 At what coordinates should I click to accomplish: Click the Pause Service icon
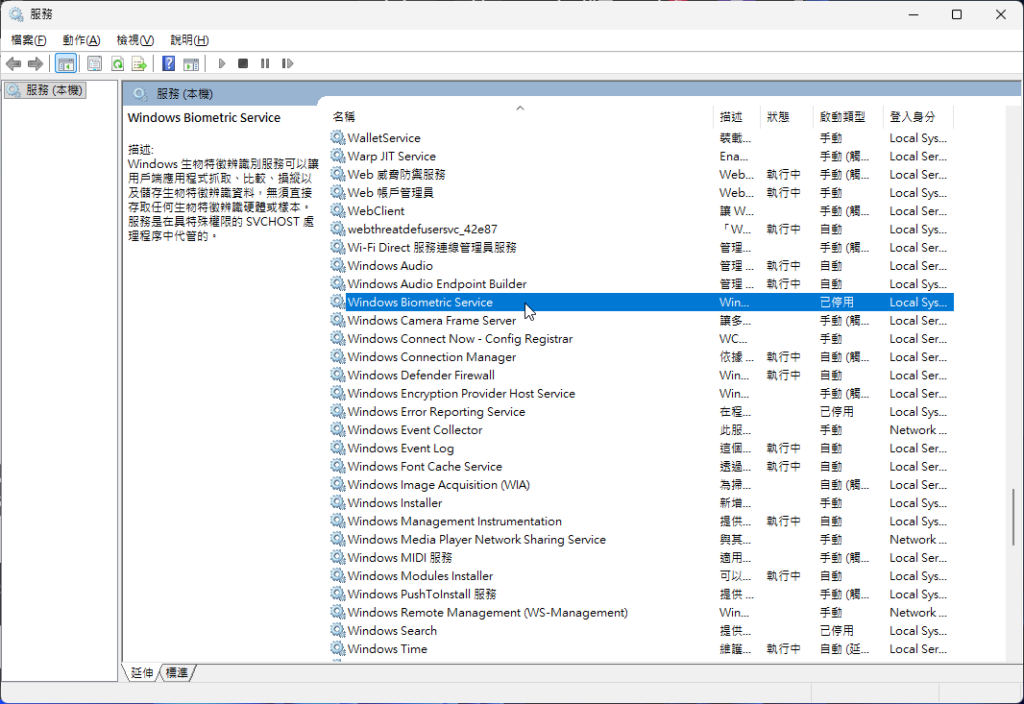coord(265,64)
